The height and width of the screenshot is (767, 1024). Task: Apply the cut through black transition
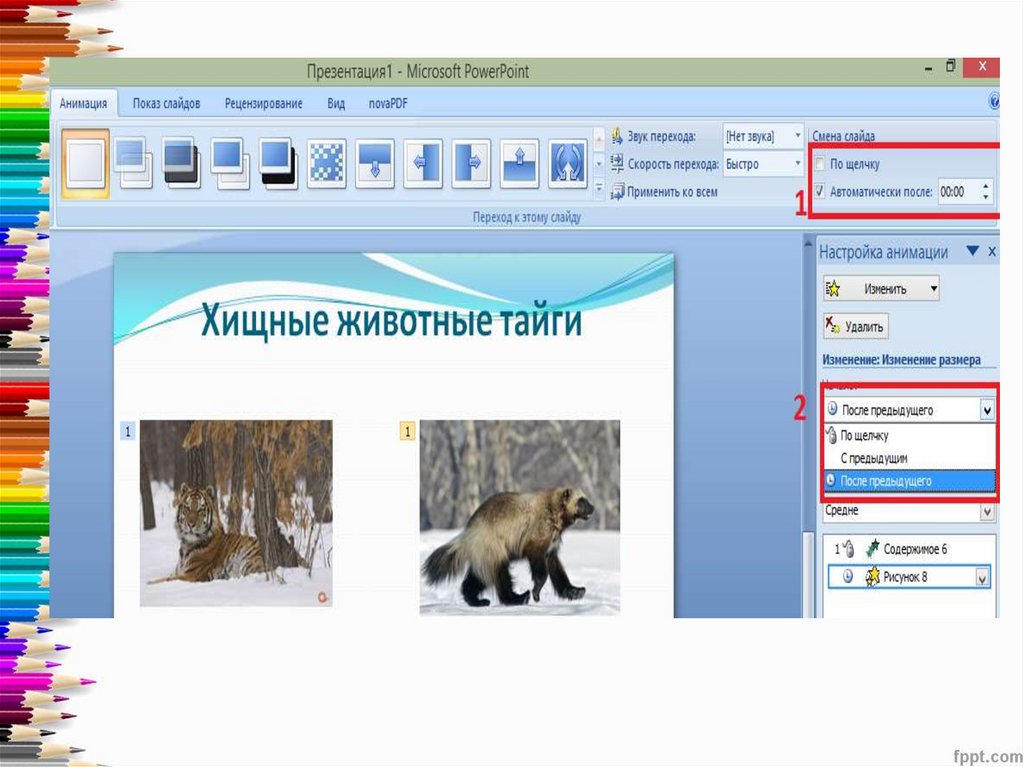(278, 163)
